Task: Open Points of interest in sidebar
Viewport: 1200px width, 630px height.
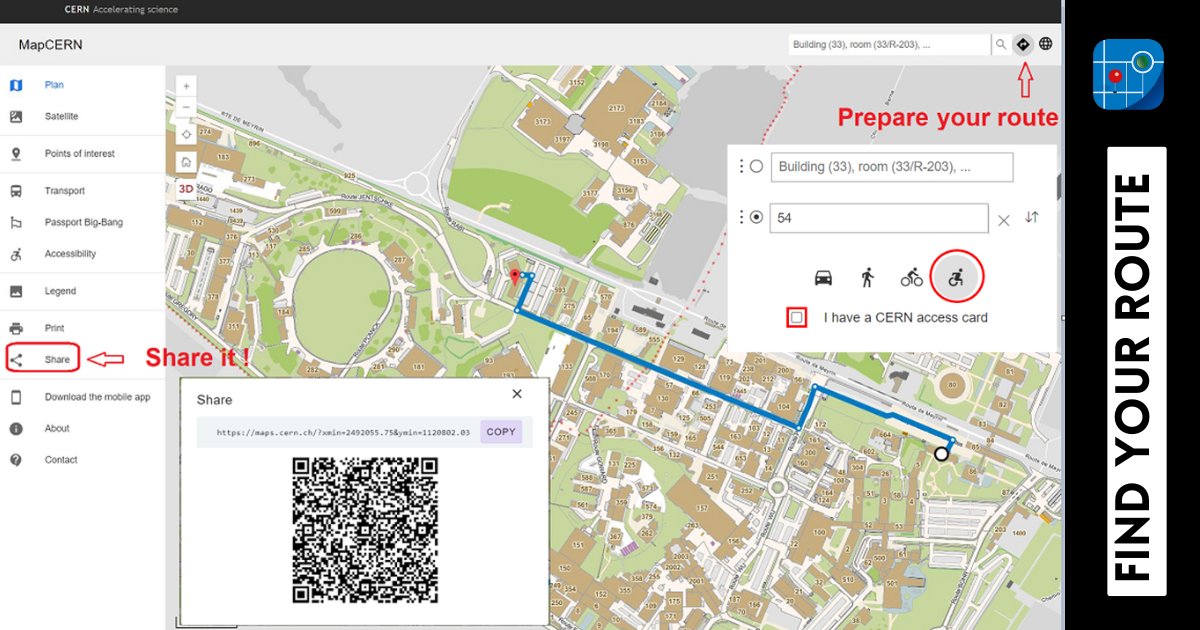Action: tap(79, 154)
